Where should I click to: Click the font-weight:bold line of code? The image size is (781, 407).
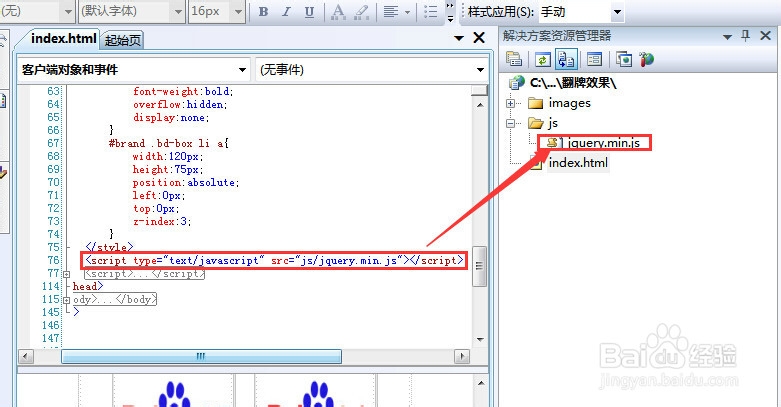pyautogui.click(x=183, y=92)
